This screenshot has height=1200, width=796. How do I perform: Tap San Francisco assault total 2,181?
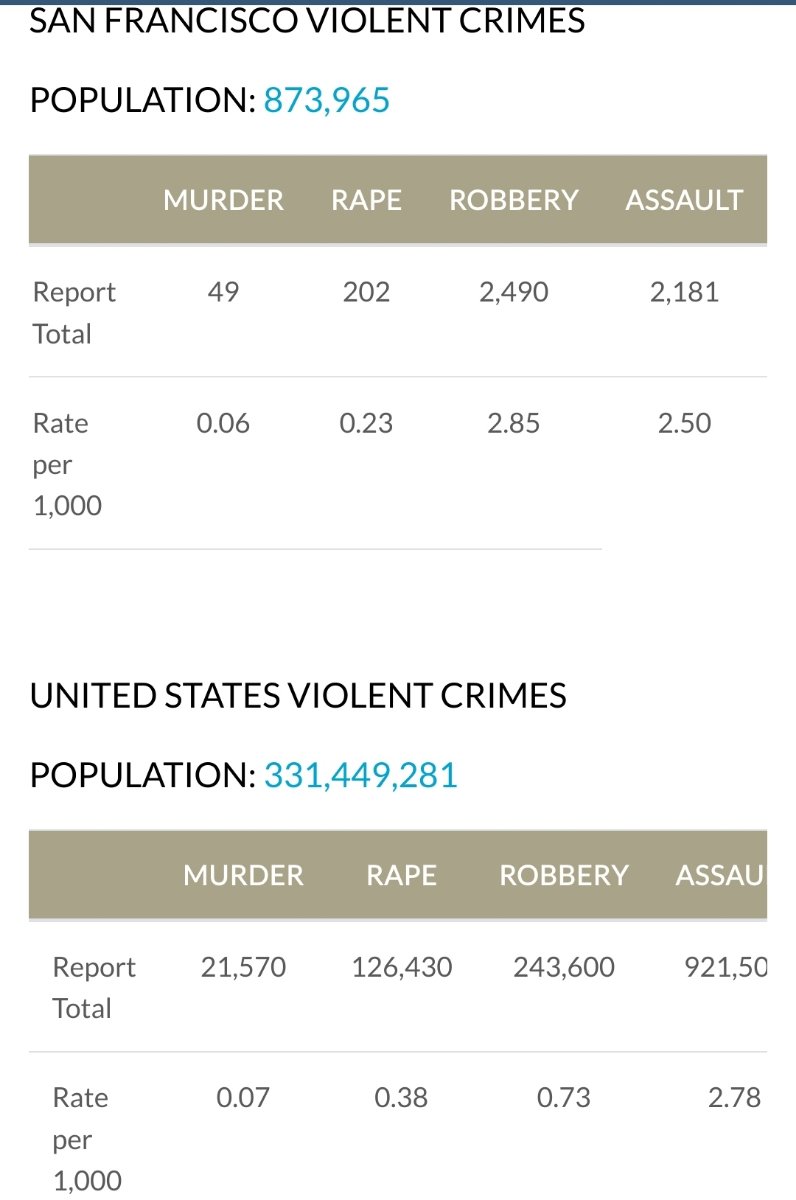(x=684, y=292)
